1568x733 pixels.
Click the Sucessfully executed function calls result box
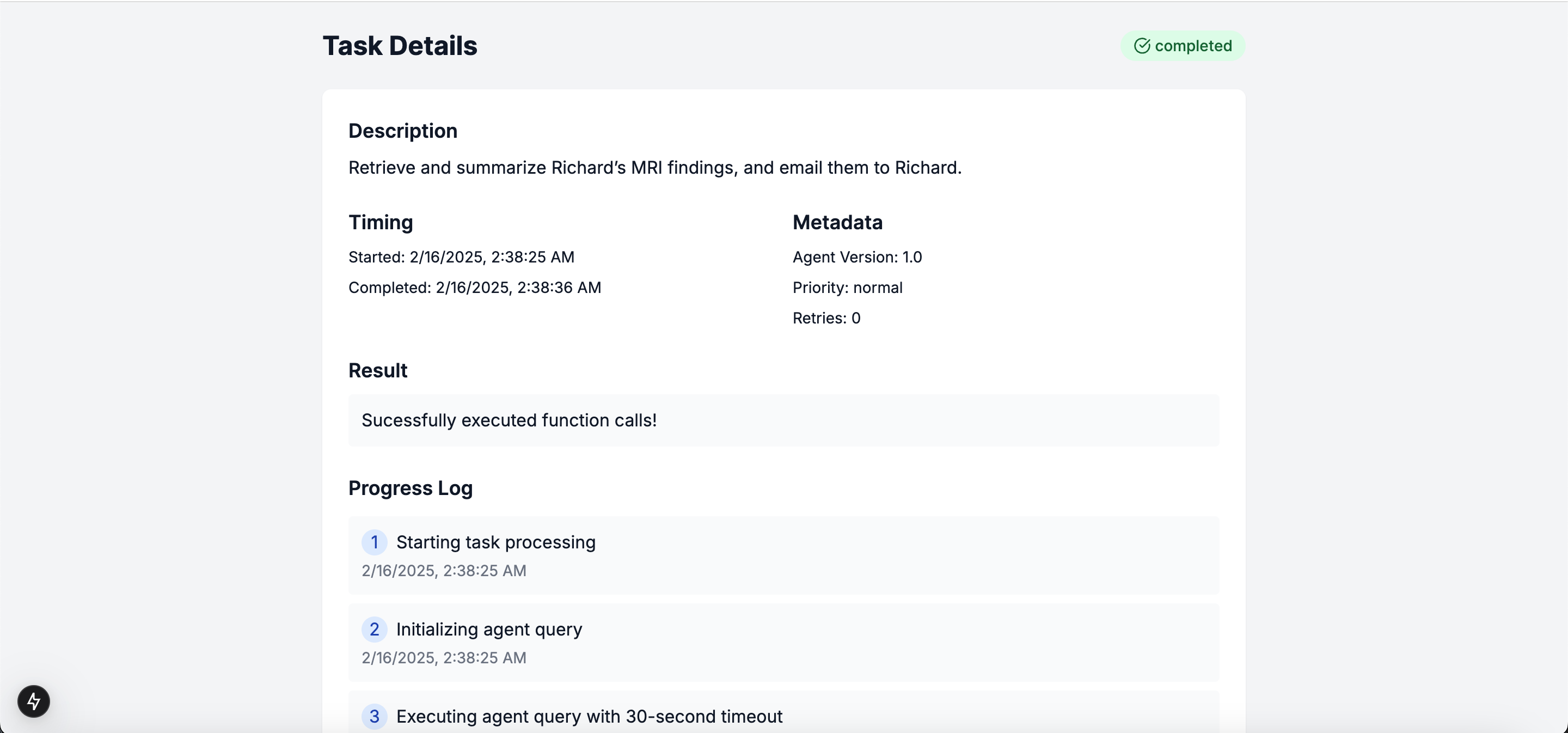pyautogui.click(x=783, y=420)
